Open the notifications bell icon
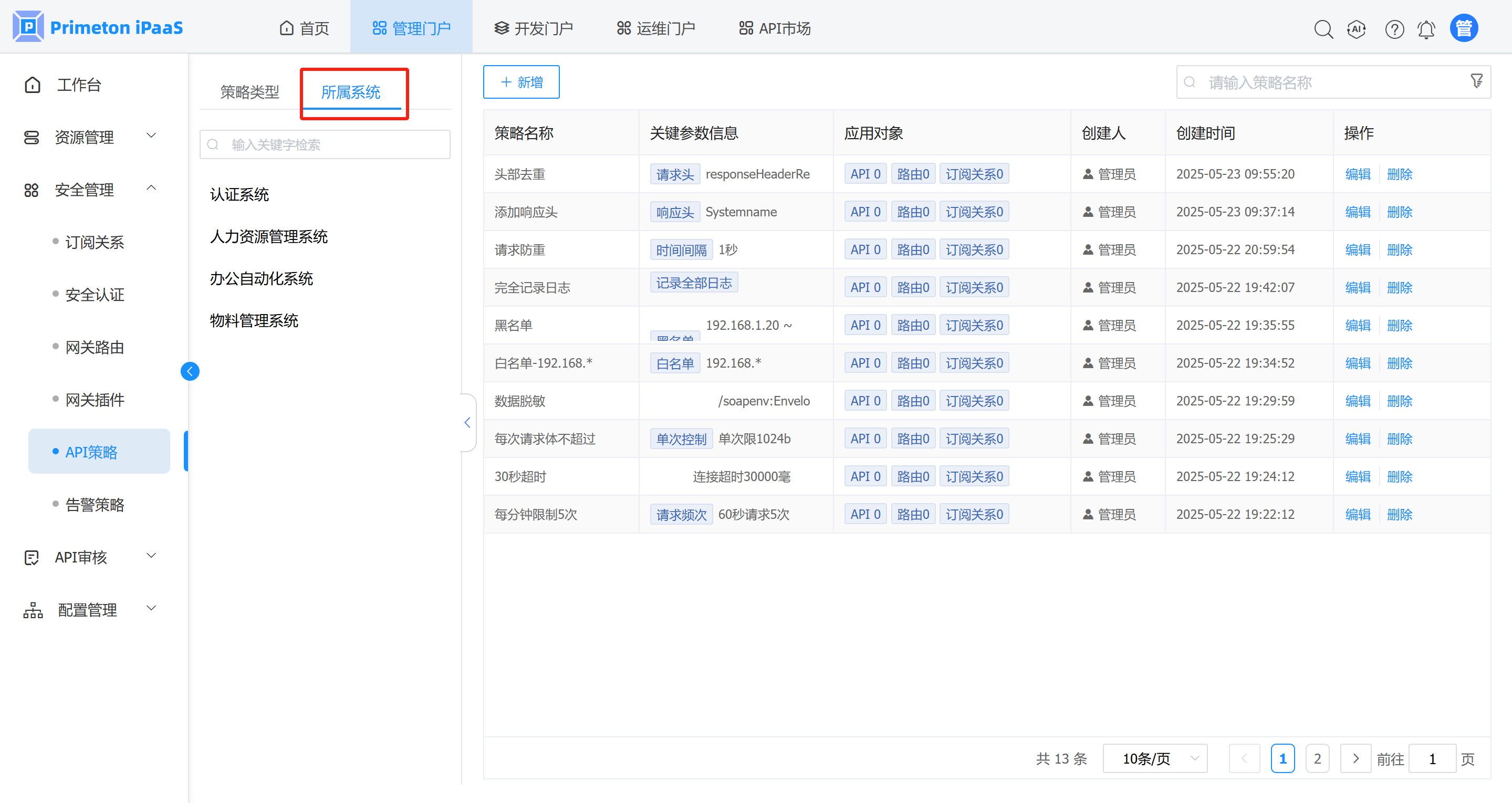Image resolution: width=1512 pixels, height=803 pixels. click(x=1426, y=29)
